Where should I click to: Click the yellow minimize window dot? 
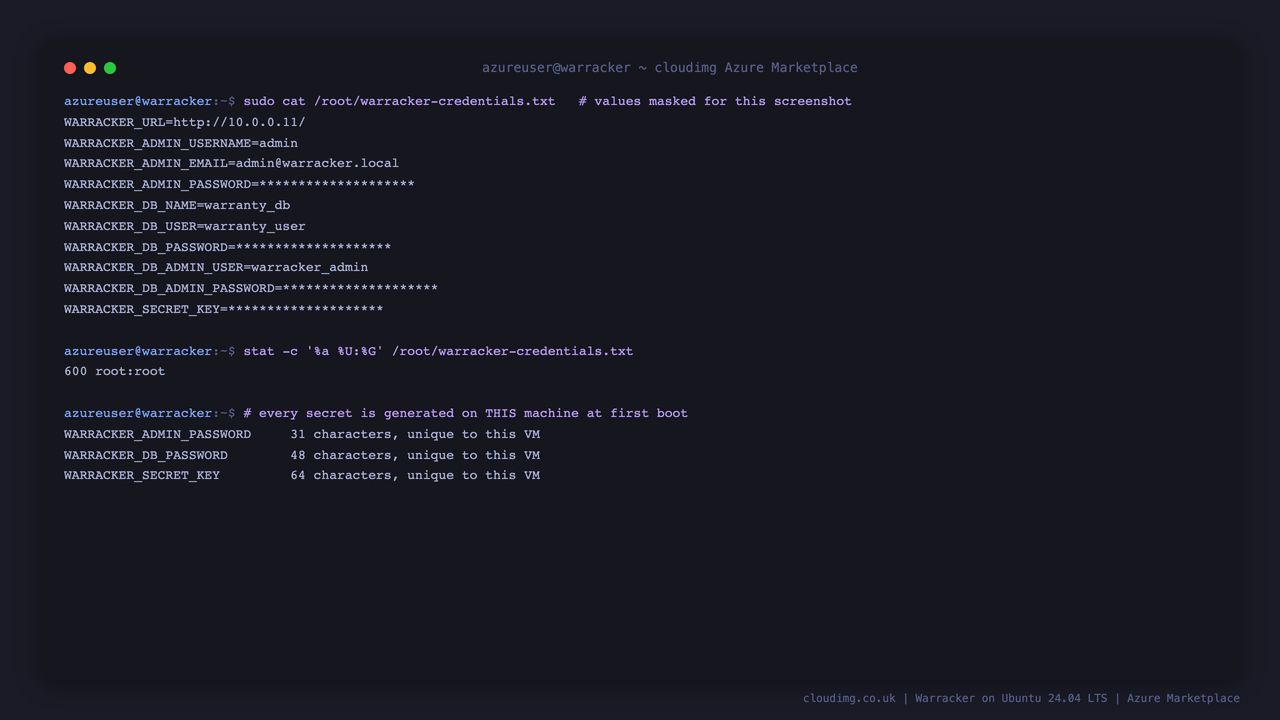pos(90,68)
